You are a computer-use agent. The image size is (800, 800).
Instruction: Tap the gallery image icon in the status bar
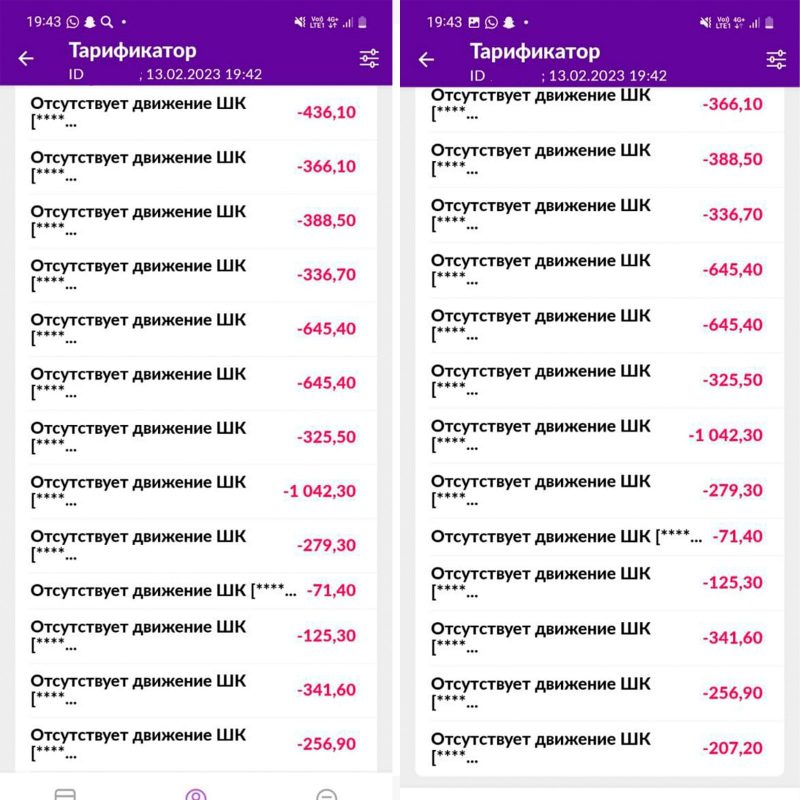coord(473,21)
